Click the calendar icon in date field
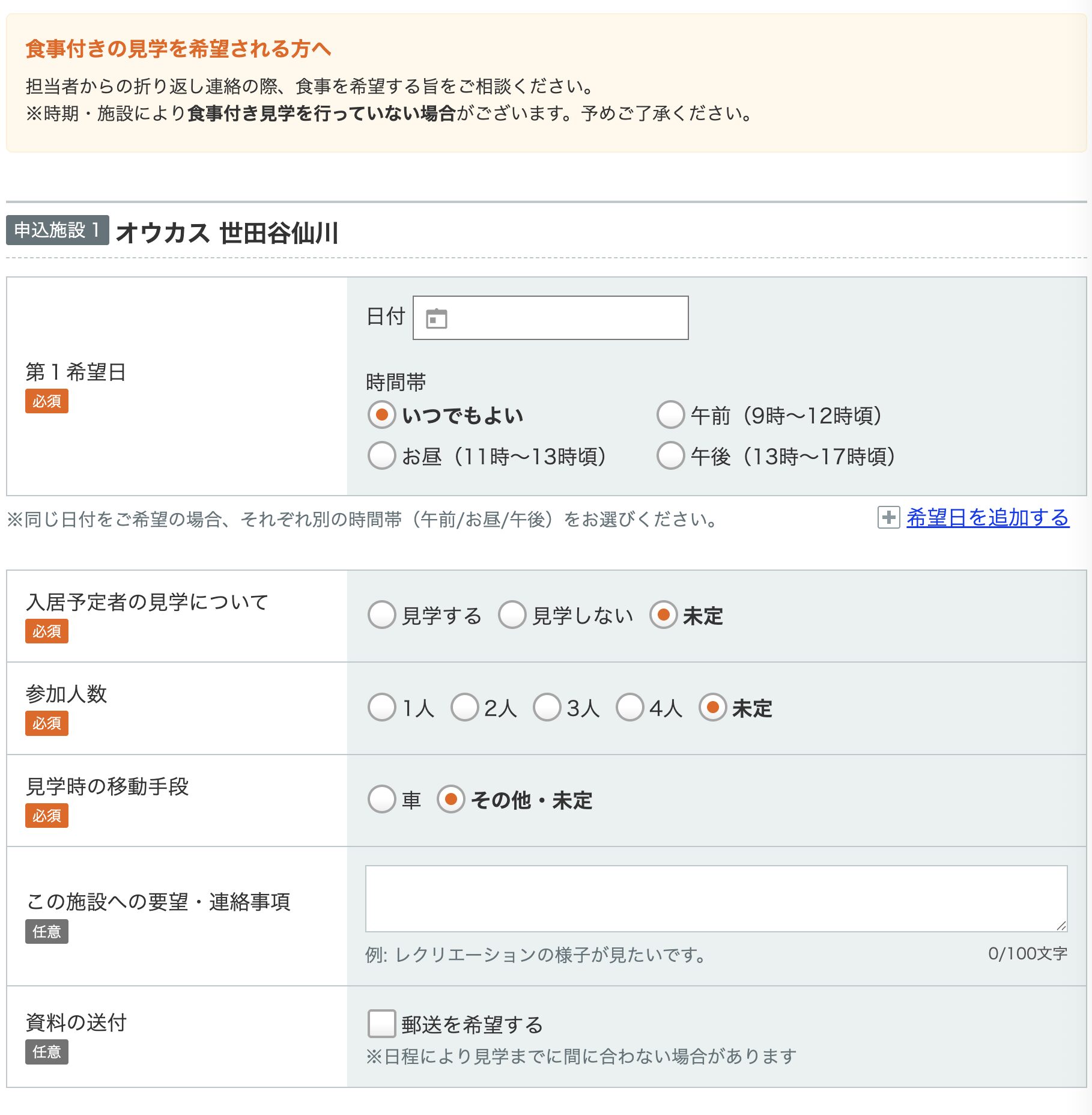 point(436,318)
